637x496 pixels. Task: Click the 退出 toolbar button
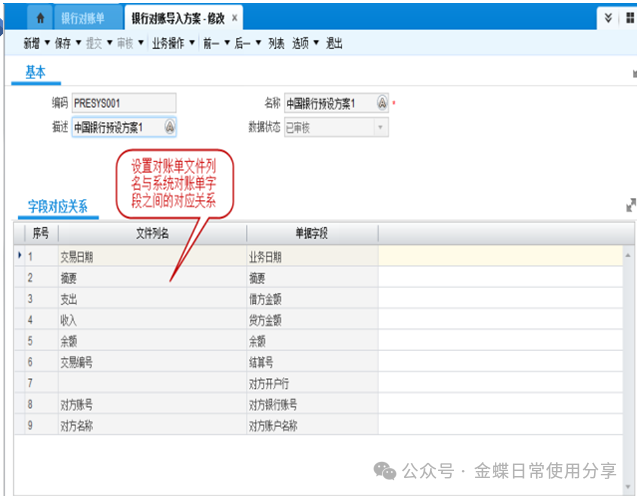(334, 44)
